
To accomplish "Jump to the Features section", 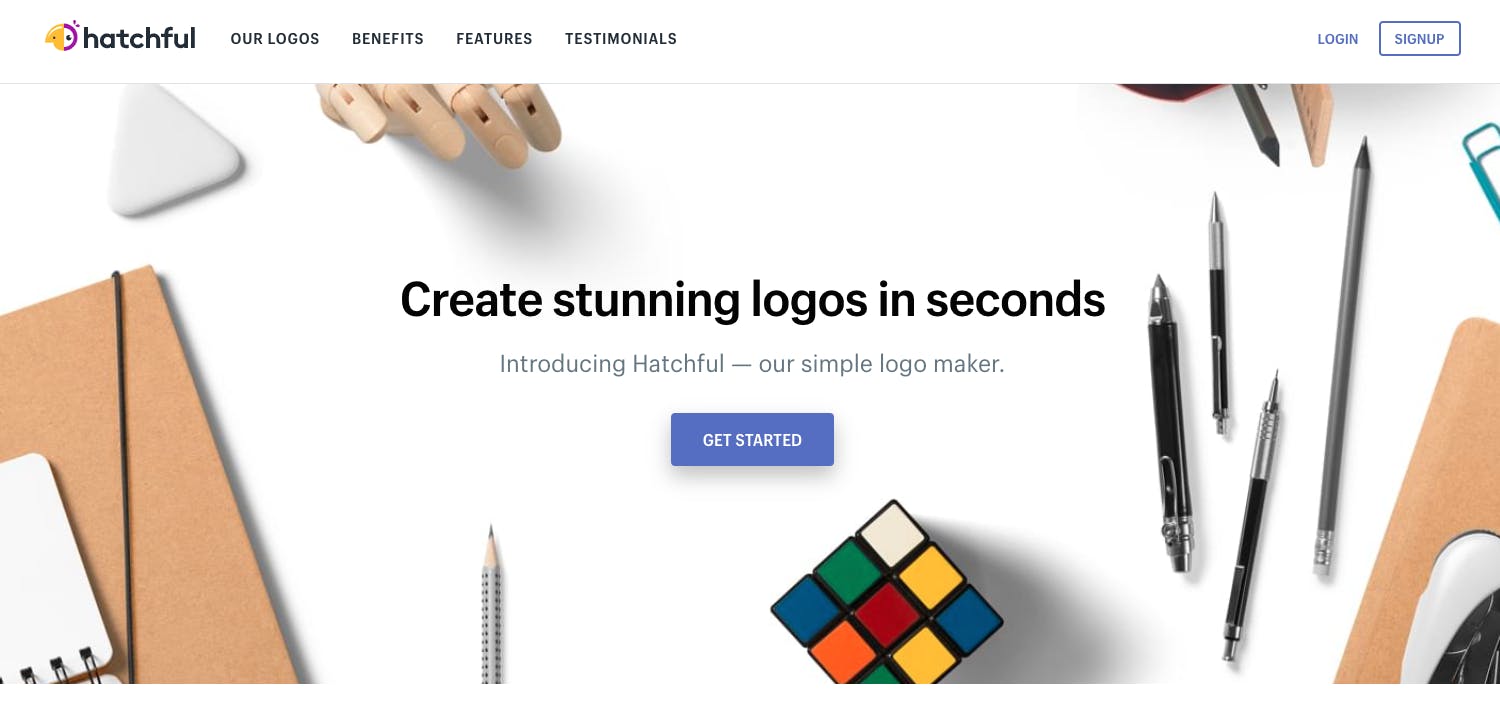I will pyautogui.click(x=494, y=39).
